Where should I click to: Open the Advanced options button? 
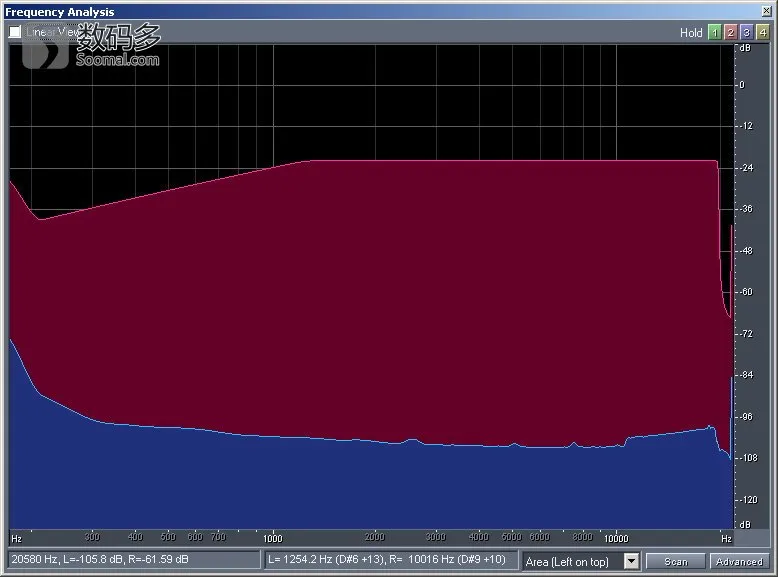[739, 561]
